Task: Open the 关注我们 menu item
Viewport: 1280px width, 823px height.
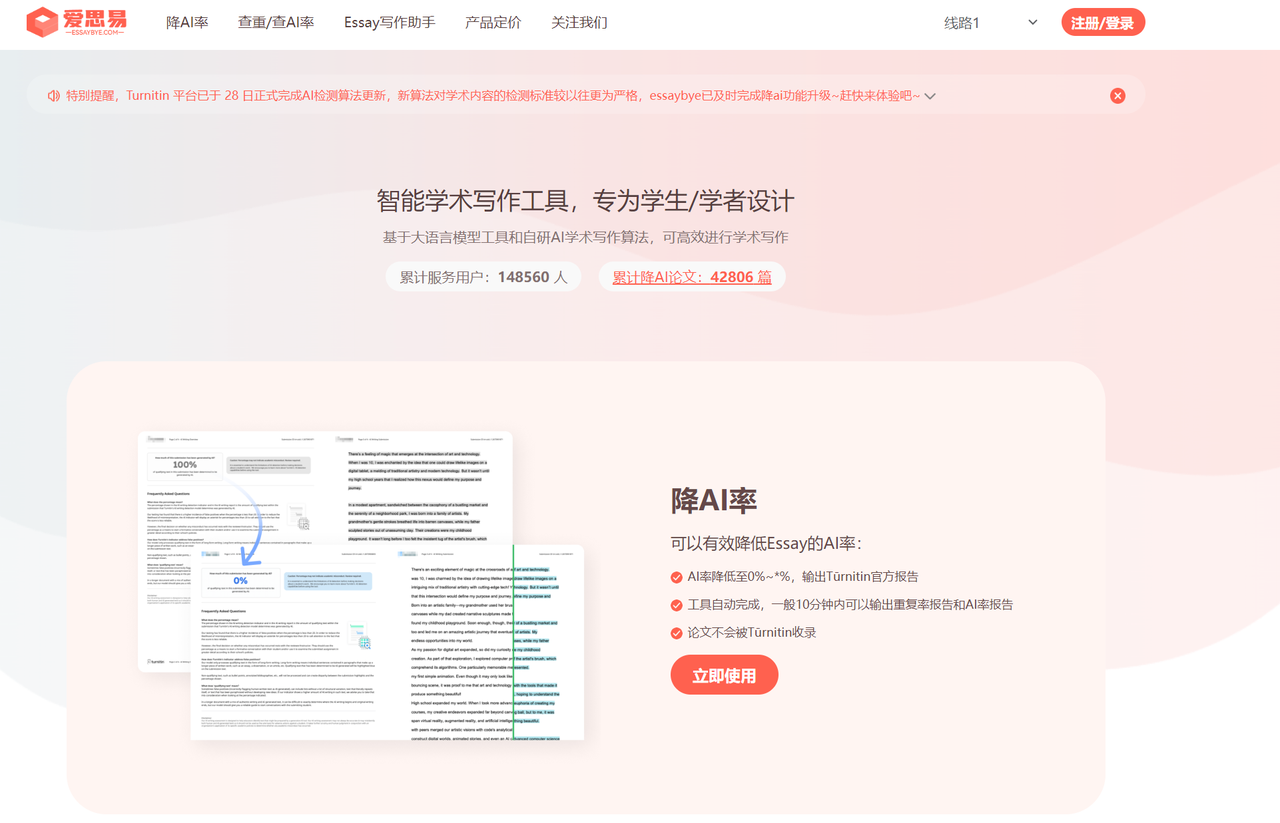Action: pyautogui.click(x=579, y=22)
